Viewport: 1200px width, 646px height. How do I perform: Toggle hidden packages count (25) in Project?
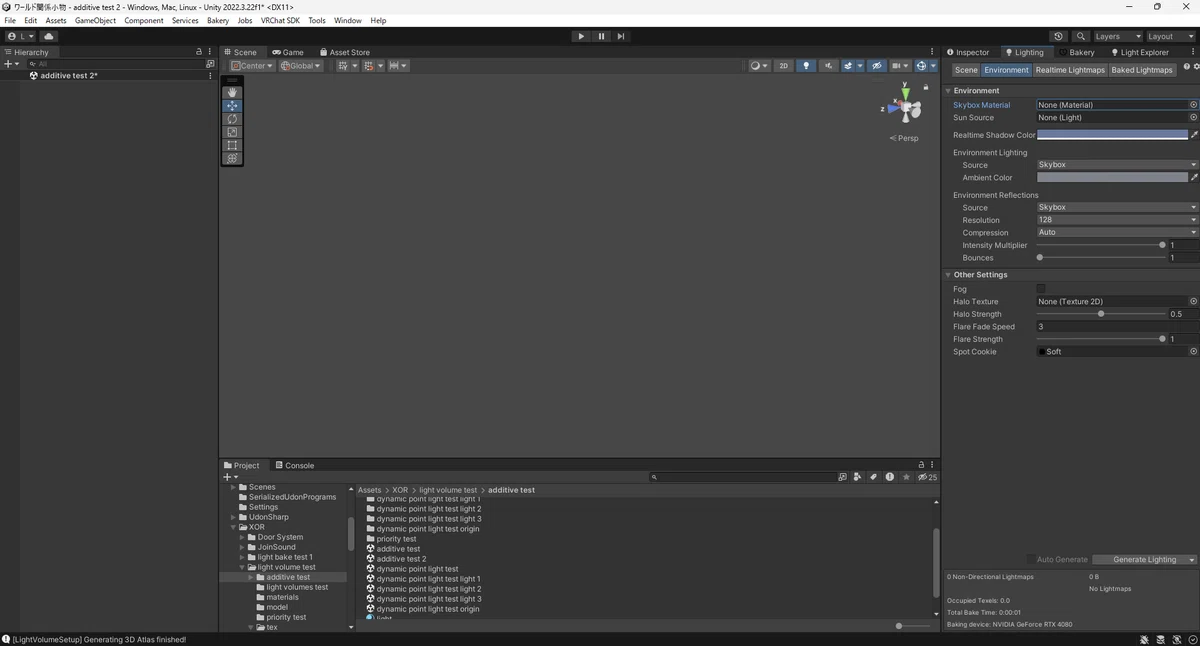(928, 477)
